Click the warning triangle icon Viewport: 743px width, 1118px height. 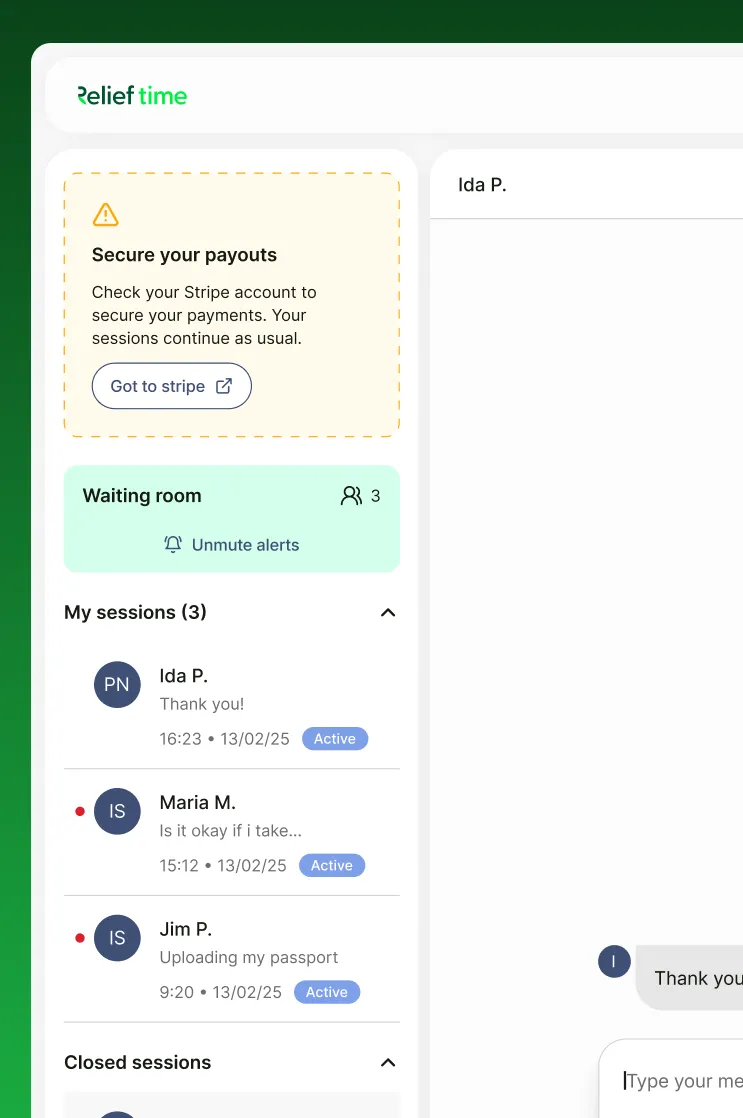coord(106,215)
